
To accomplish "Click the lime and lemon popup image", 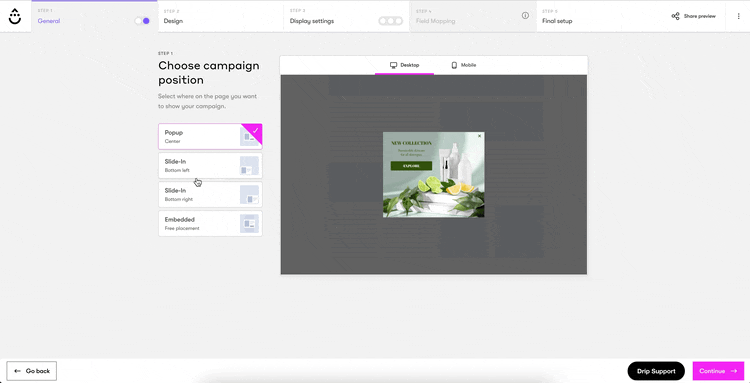I will pyautogui.click(x=433, y=175).
